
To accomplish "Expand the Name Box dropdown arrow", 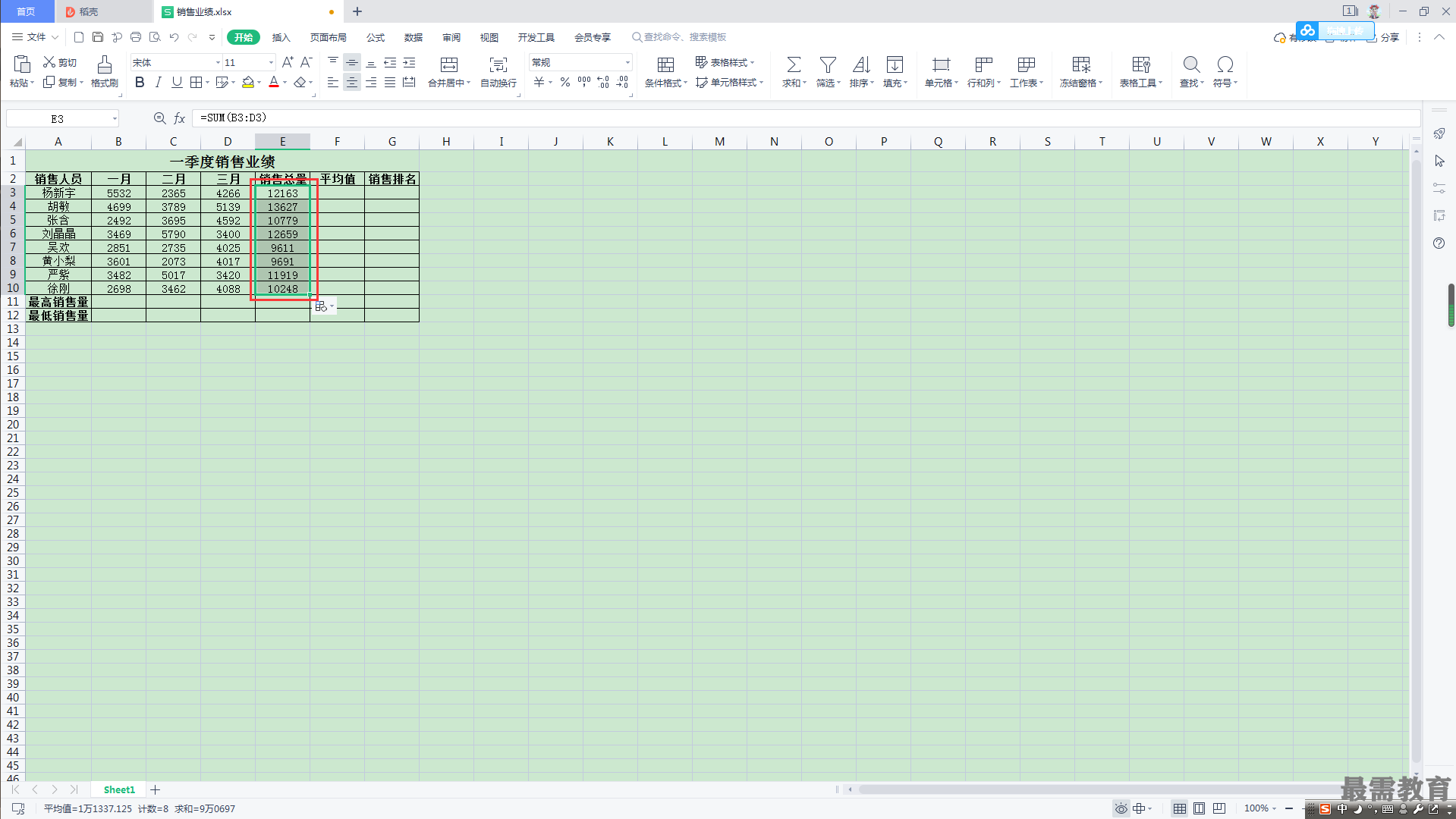I will pos(115,118).
